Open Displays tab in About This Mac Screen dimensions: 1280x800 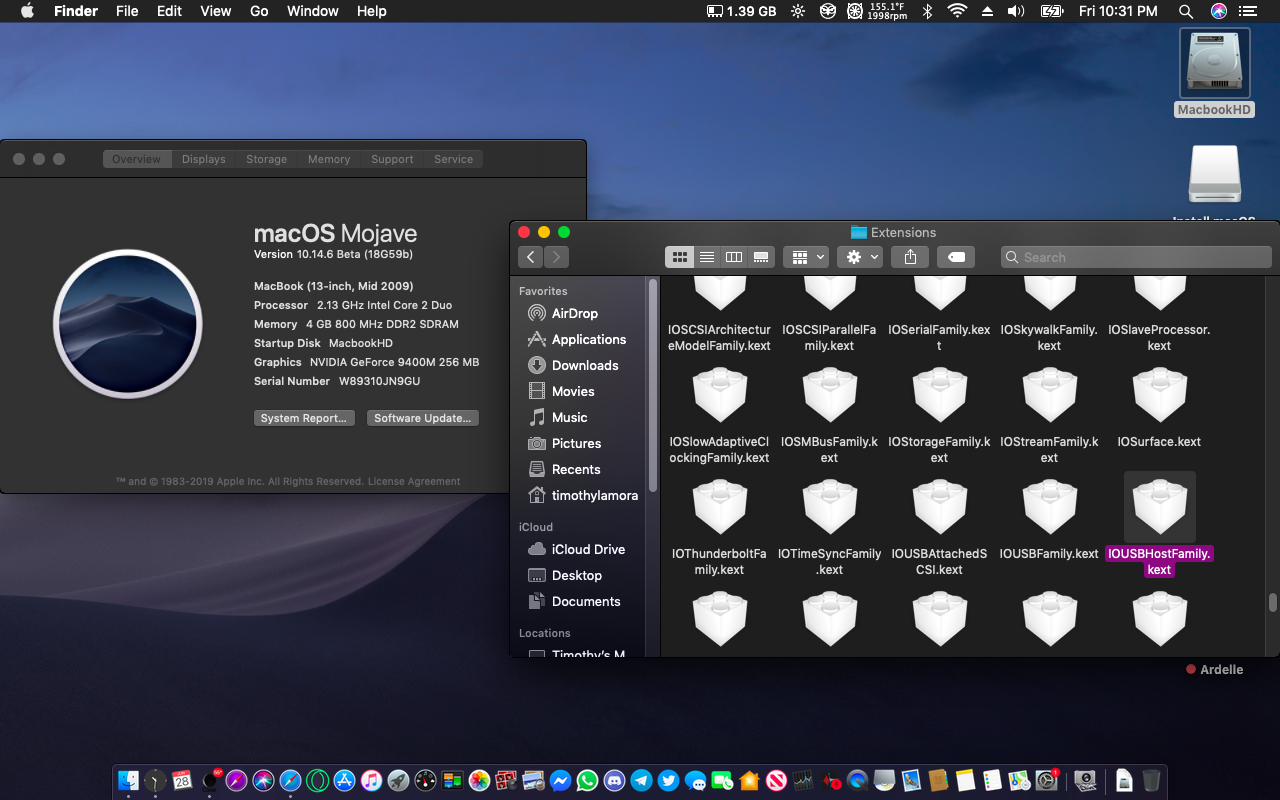(203, 159)
